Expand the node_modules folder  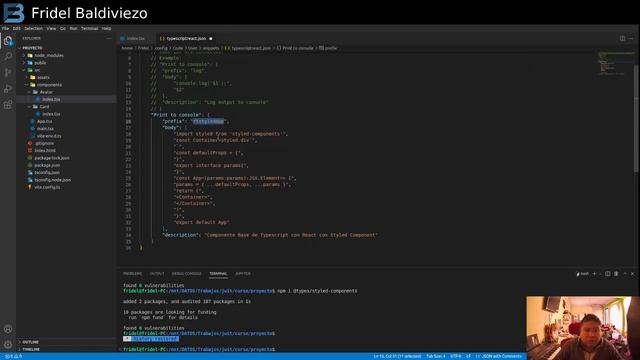tap(67, 56)
